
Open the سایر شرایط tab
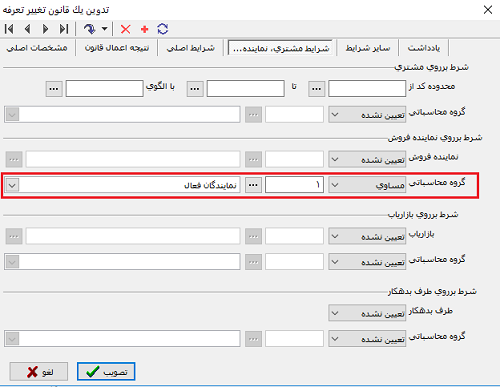(368, 48)
